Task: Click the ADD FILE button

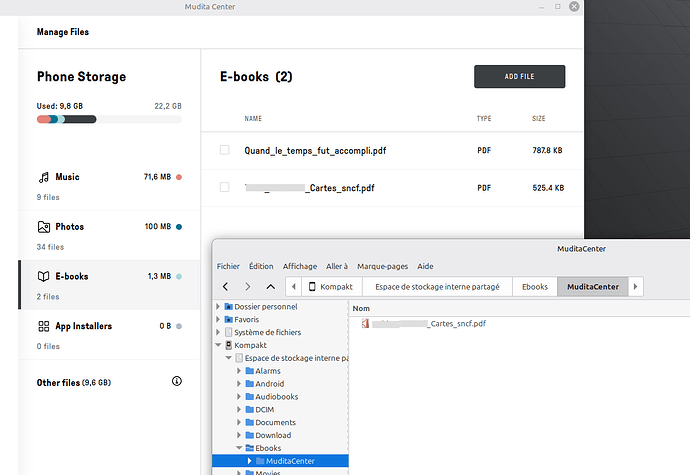Action: coord(519,77)
